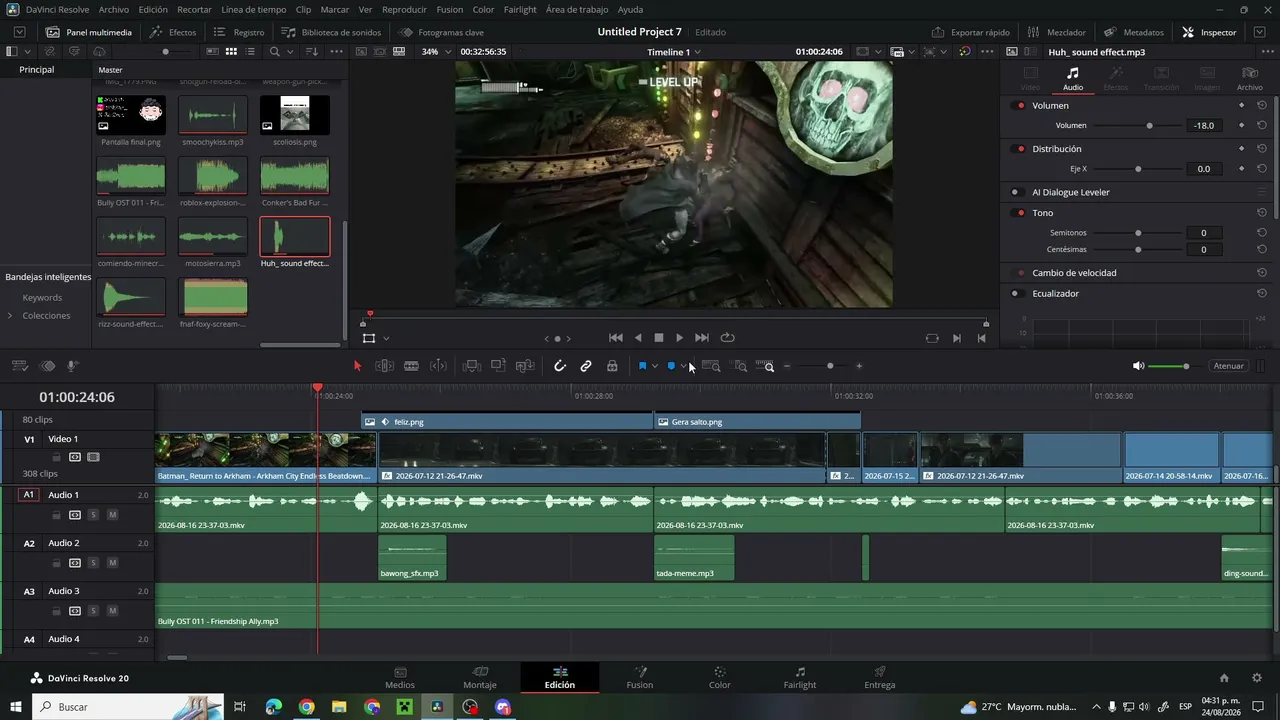This screenshot has width=1280, height=720.
Task: Click the replace clip icon
Action: pyautogui.click(x=524, y=366)
